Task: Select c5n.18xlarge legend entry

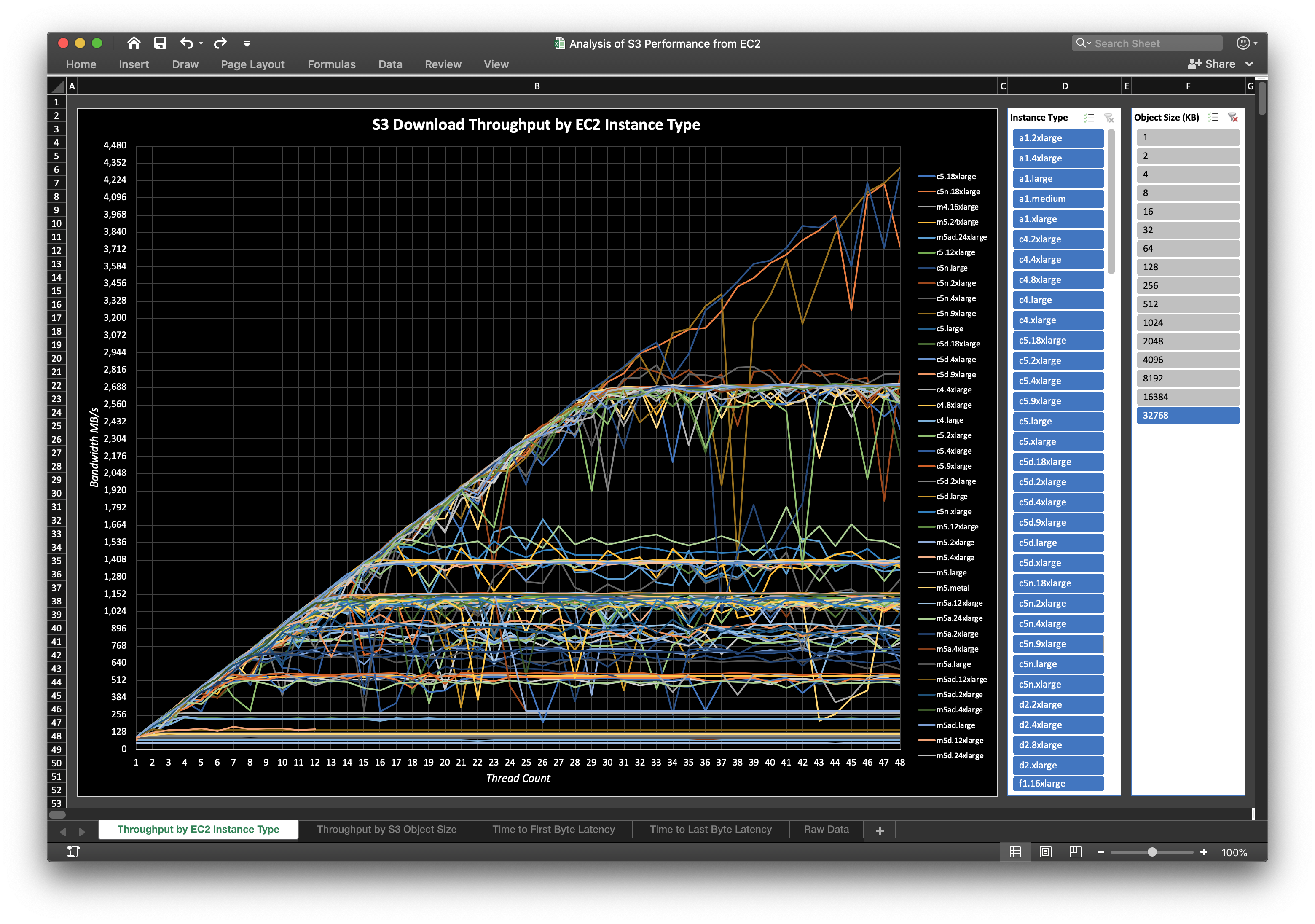Action: point(949,192)
